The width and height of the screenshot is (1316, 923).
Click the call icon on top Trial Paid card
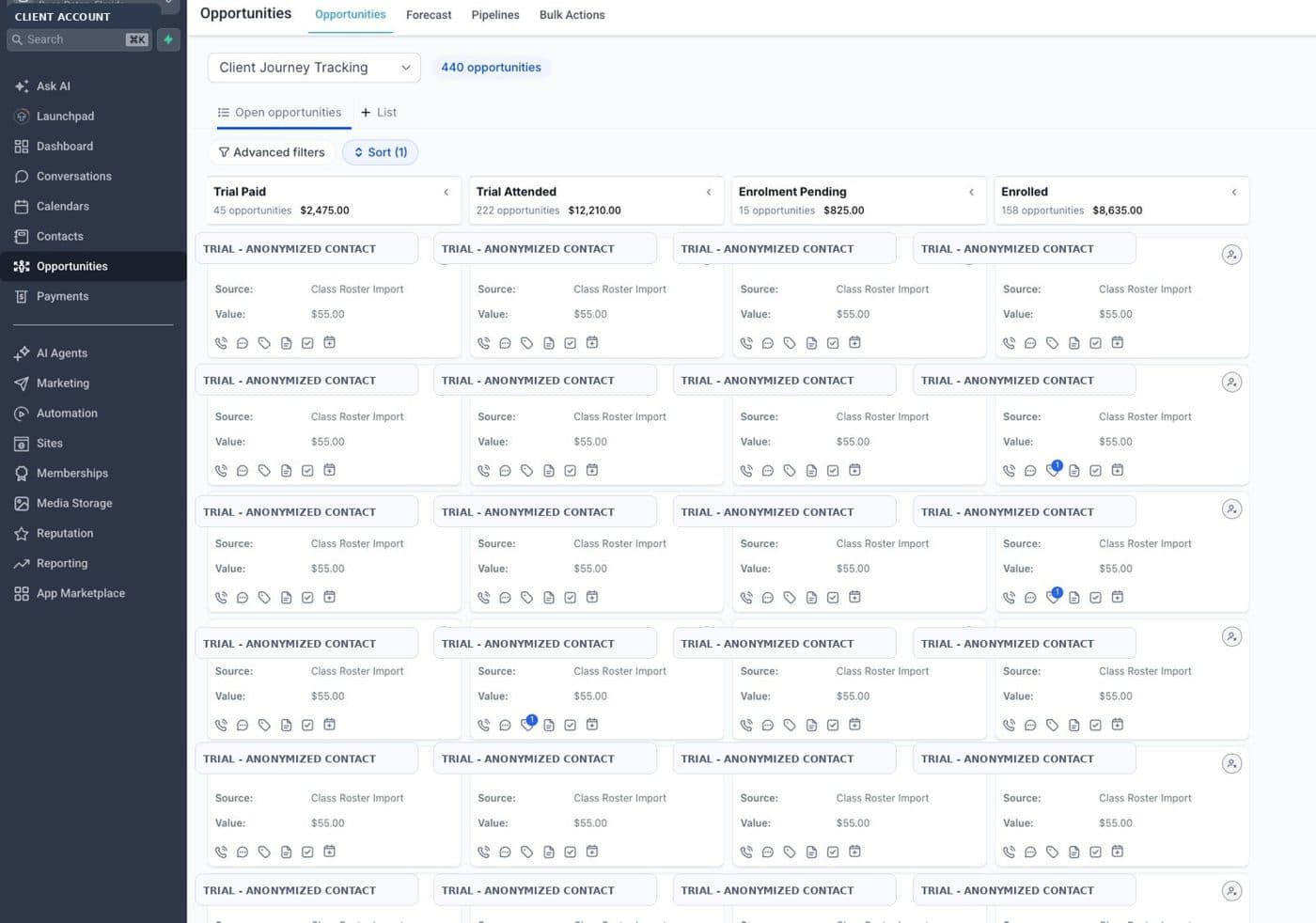pos(221,343)
